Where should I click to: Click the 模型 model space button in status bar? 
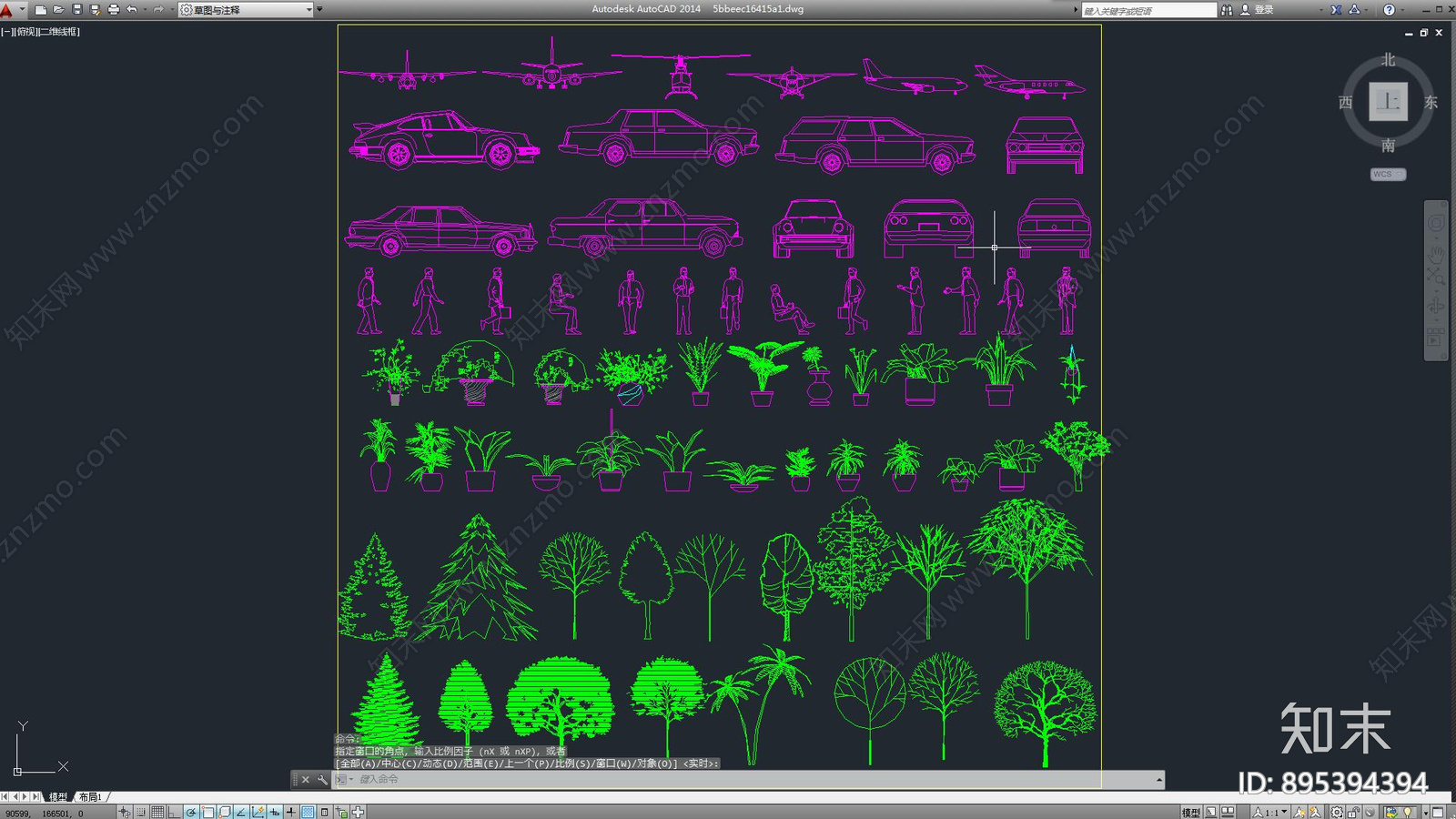1190,813
